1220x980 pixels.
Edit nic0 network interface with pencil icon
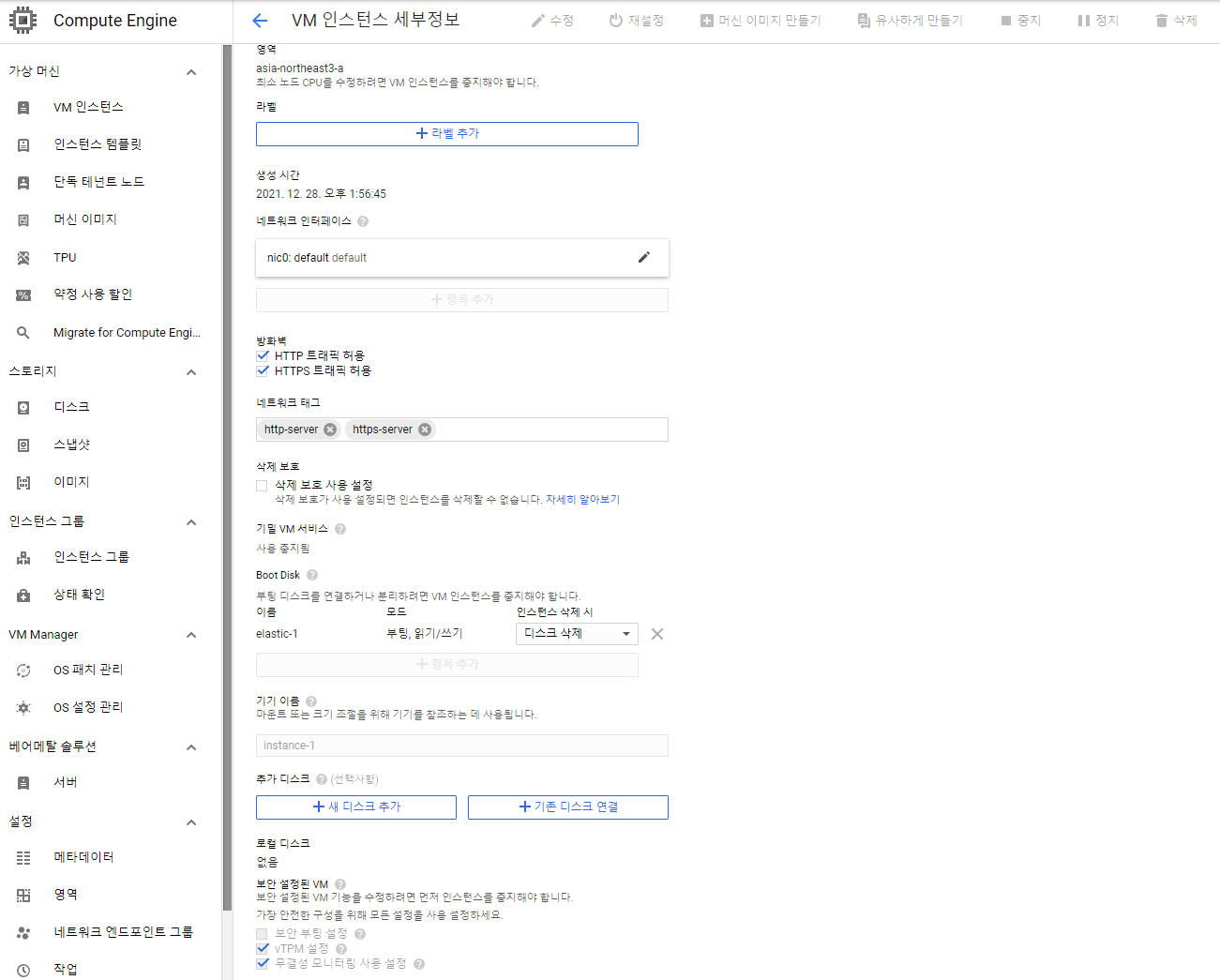(x=644, y=257)
